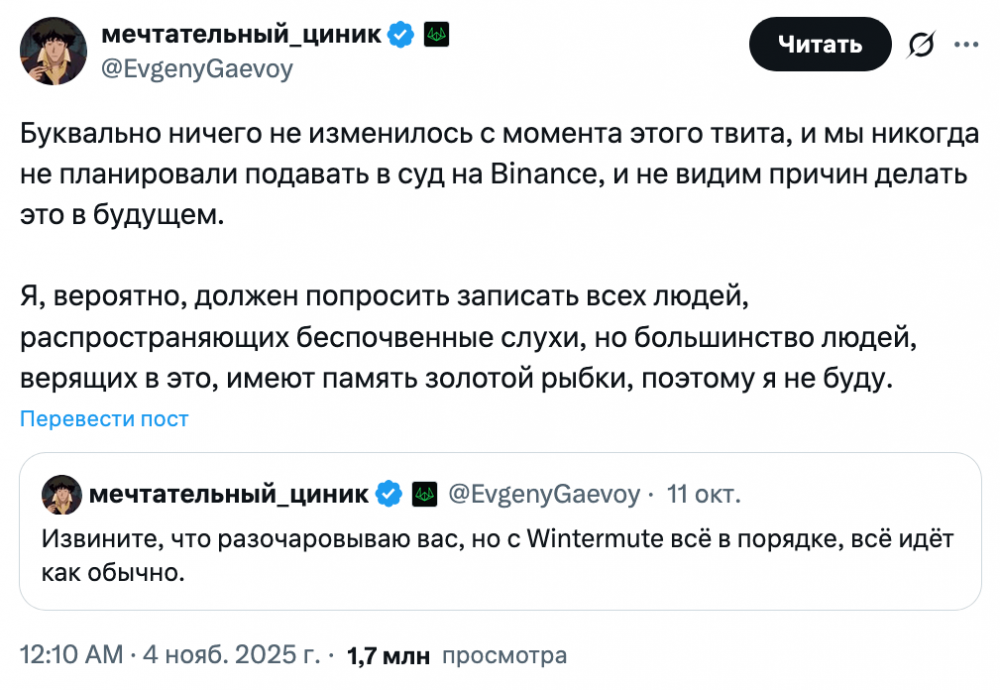The height and width of the screenshot is (690, 1000).
Task: Click the second paragraph about золотой рыбки
Action: (467, 338)
